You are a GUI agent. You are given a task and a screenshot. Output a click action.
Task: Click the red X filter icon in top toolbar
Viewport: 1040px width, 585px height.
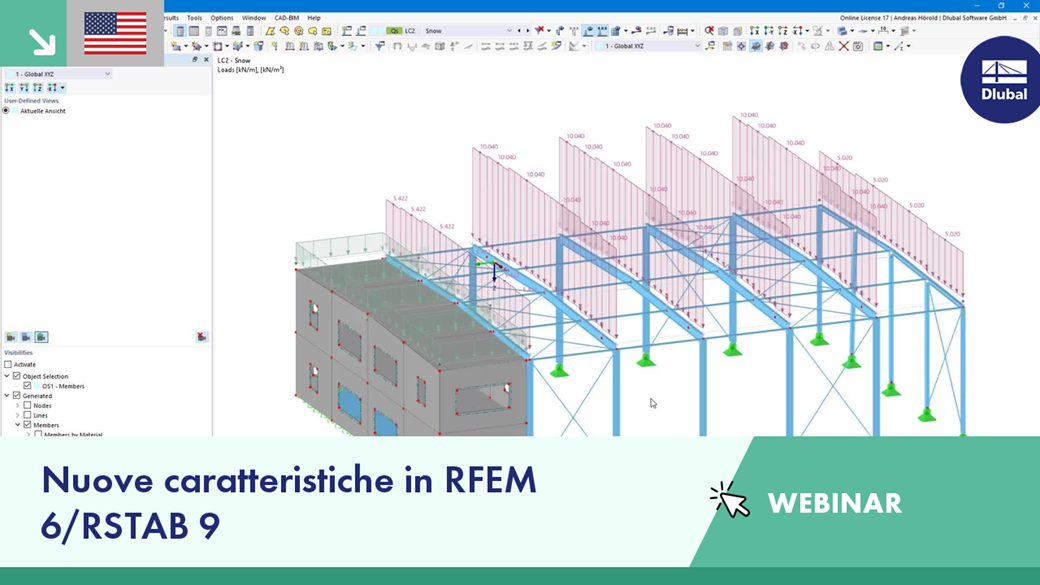pyautogui.click(x=541, y=31)
